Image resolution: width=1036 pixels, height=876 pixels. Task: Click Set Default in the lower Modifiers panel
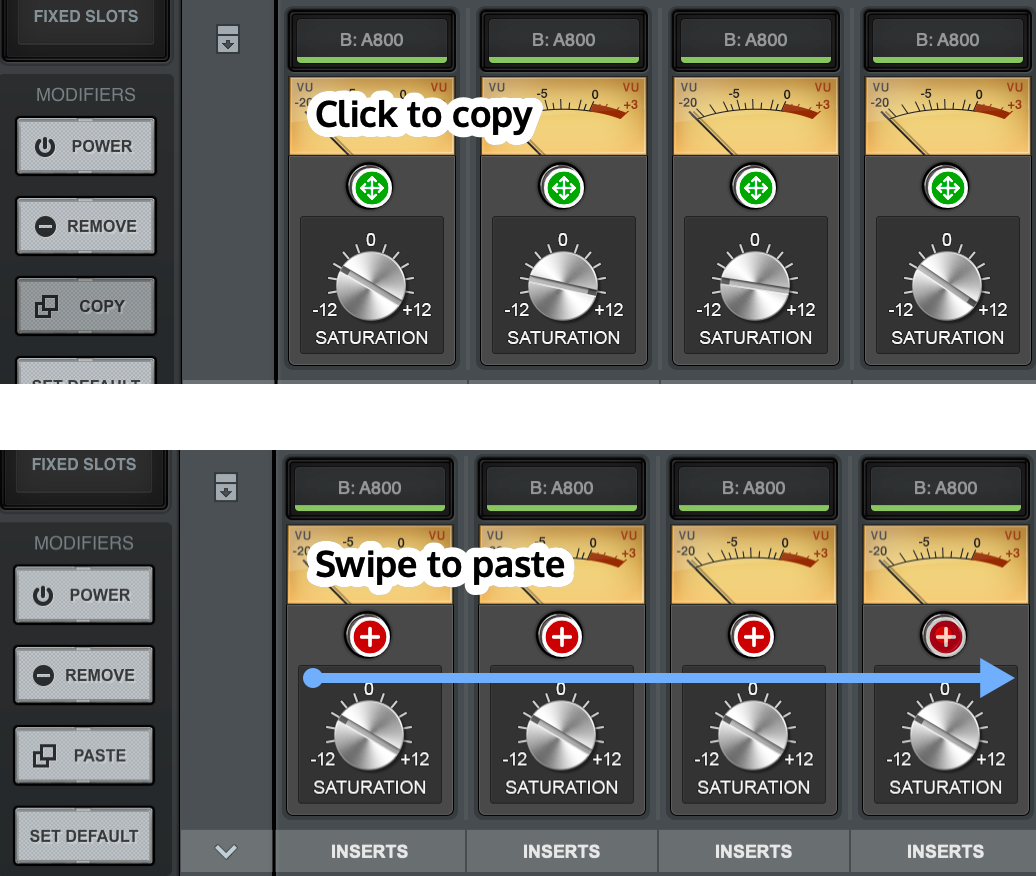(x=84, y=835)
